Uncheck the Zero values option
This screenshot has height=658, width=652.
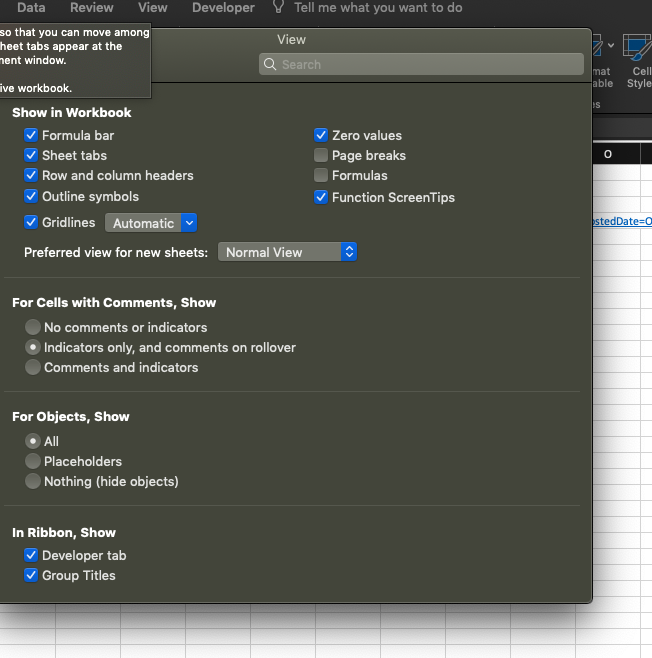[x=321, y=135]
